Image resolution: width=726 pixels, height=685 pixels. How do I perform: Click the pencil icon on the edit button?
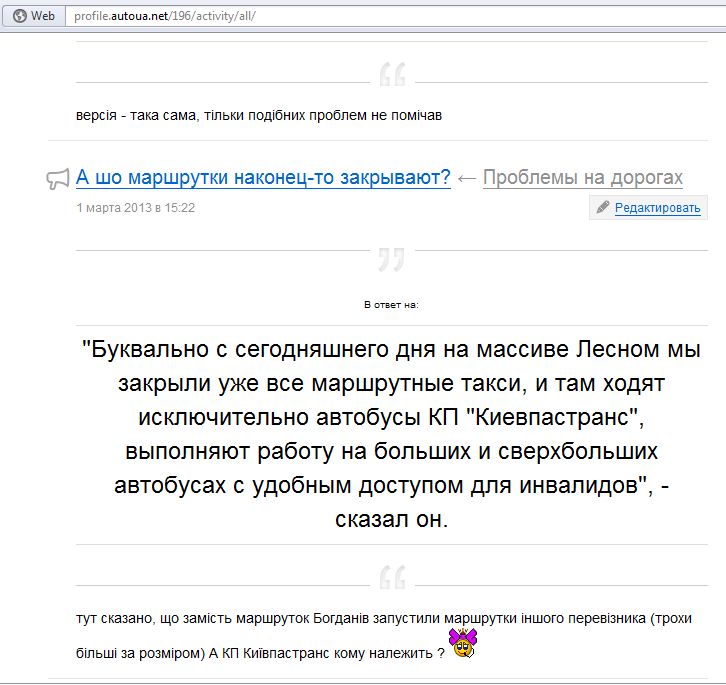tap(602, 207)
